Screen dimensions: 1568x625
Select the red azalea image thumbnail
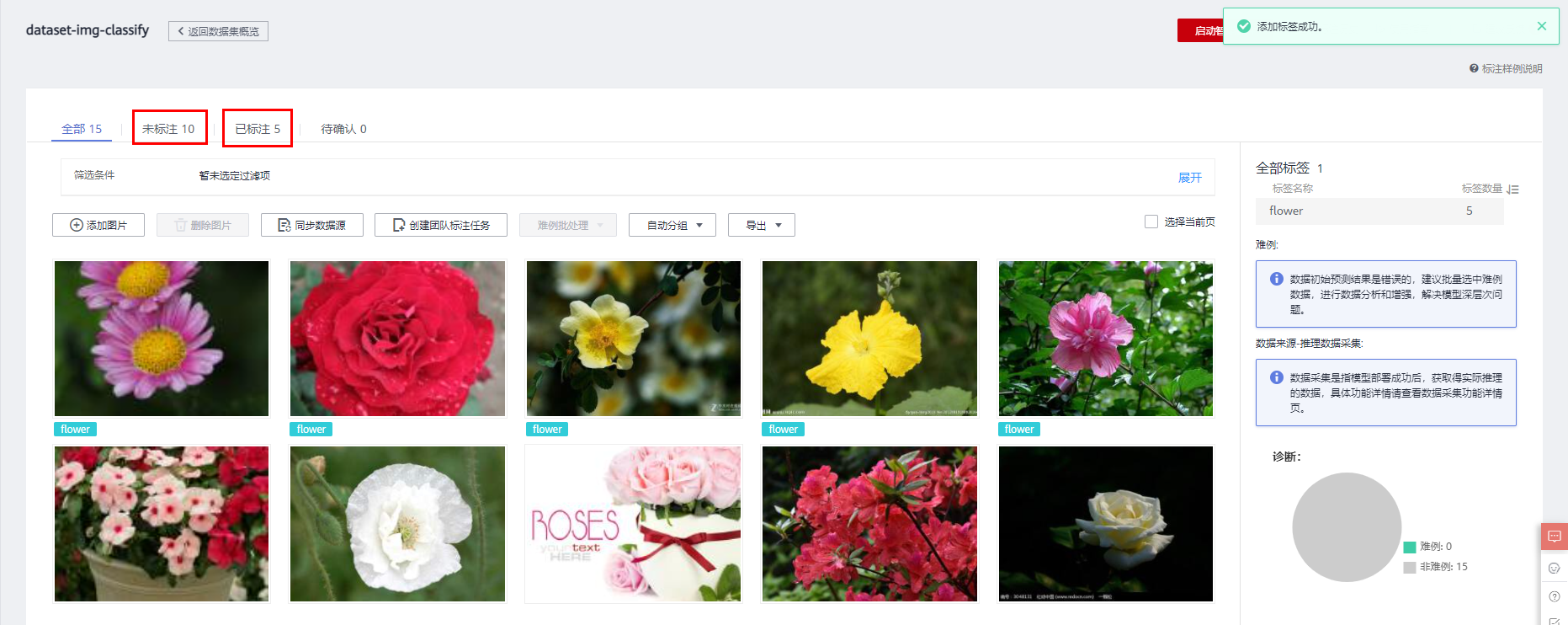coord(869,524)
